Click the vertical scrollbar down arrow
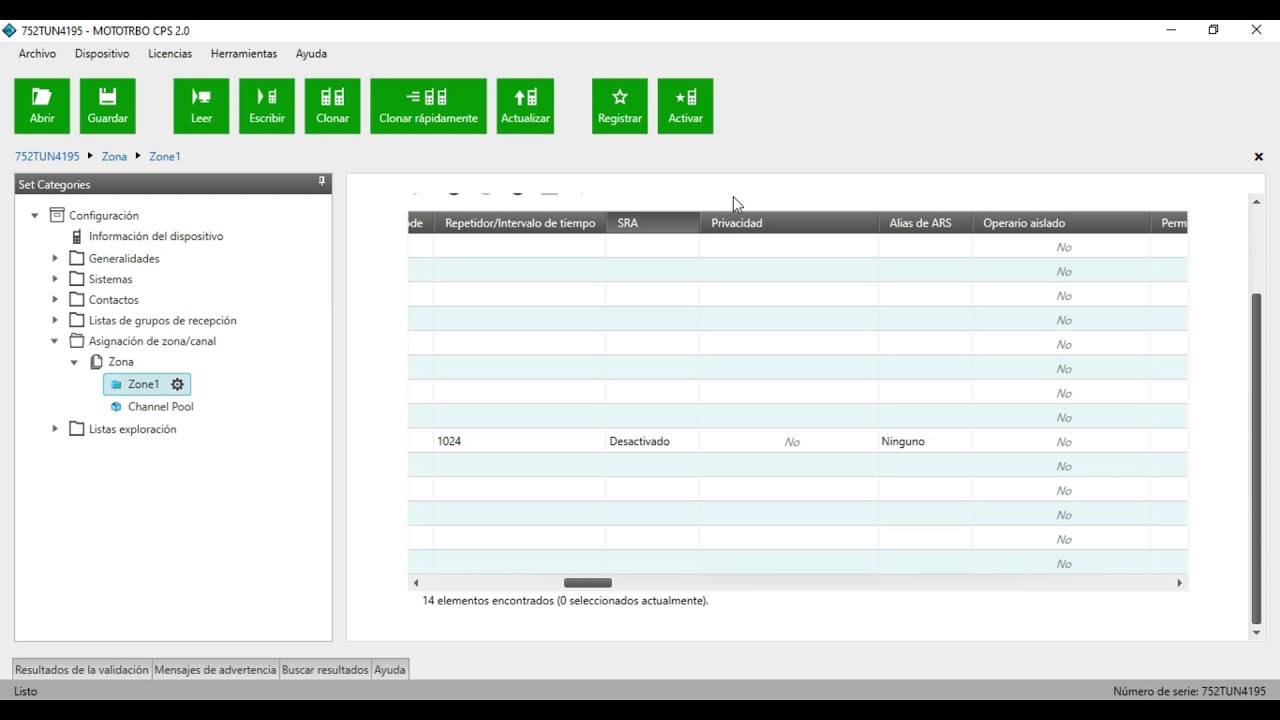The height and width of the screenshot is (720, 1280). click(1257, 633)
